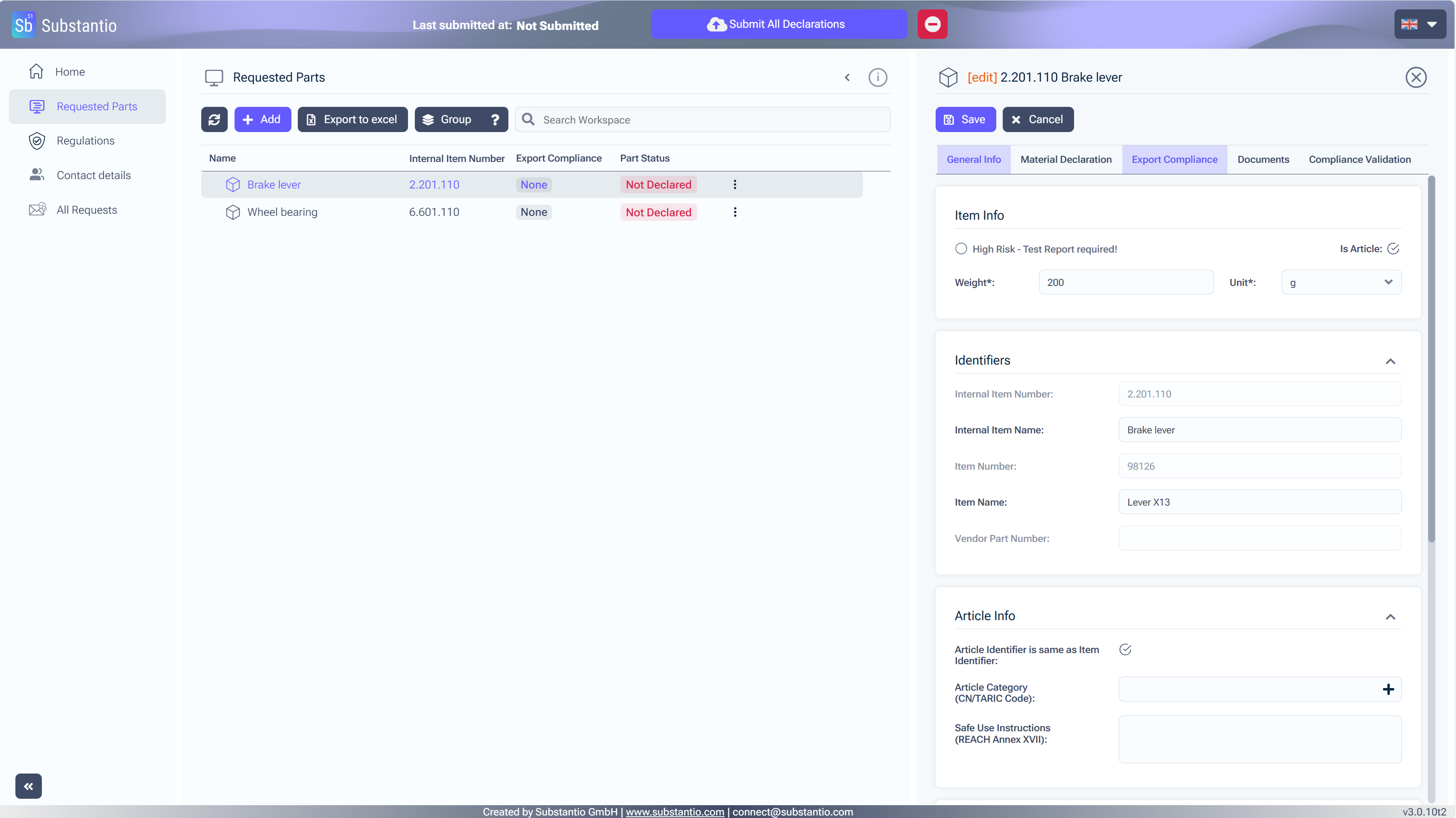Open the Unit dropdown
Image resolution: width=1456 pixels, height=818 pixels.
[x=1341, y=282]
